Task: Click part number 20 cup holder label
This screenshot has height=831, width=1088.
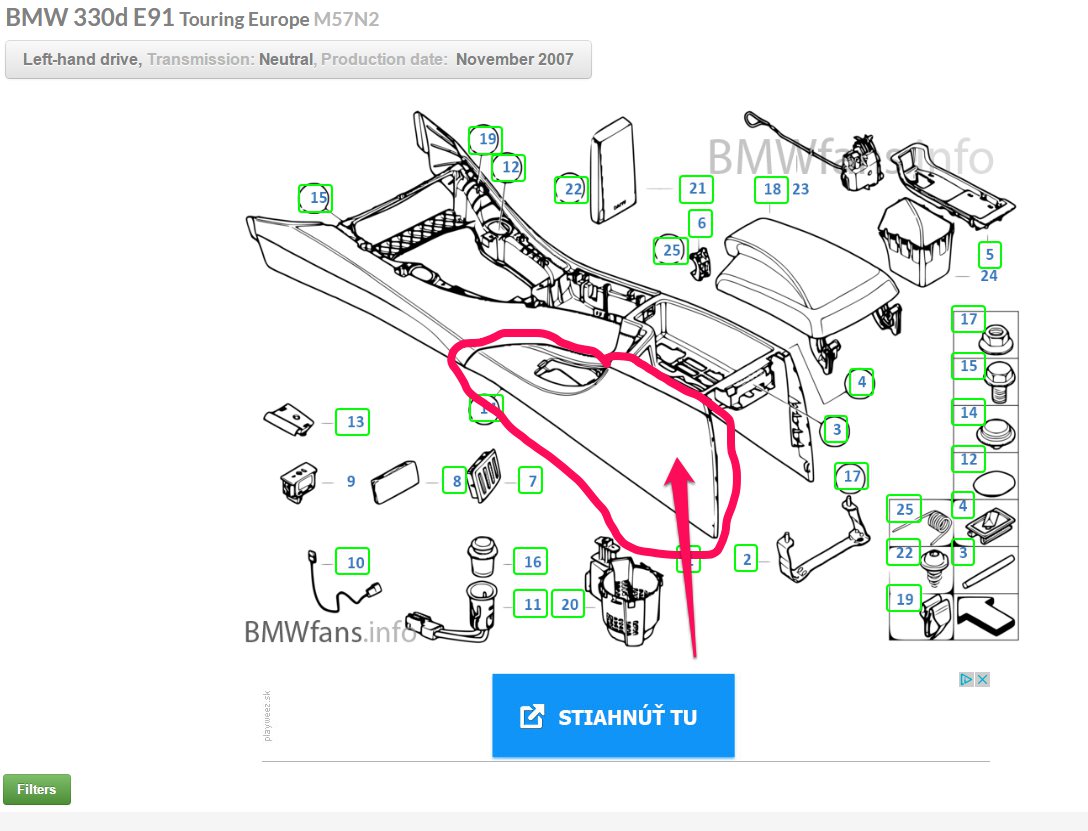Action: (x=569, y=604)
